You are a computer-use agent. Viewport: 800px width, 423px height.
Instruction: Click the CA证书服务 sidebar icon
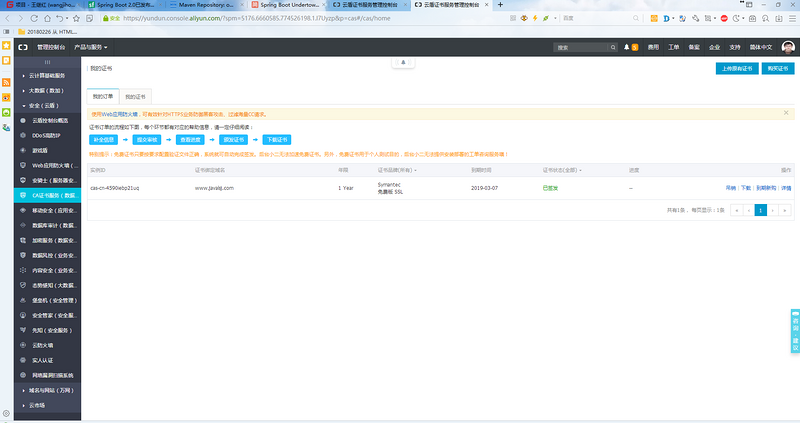pos(23,195)
